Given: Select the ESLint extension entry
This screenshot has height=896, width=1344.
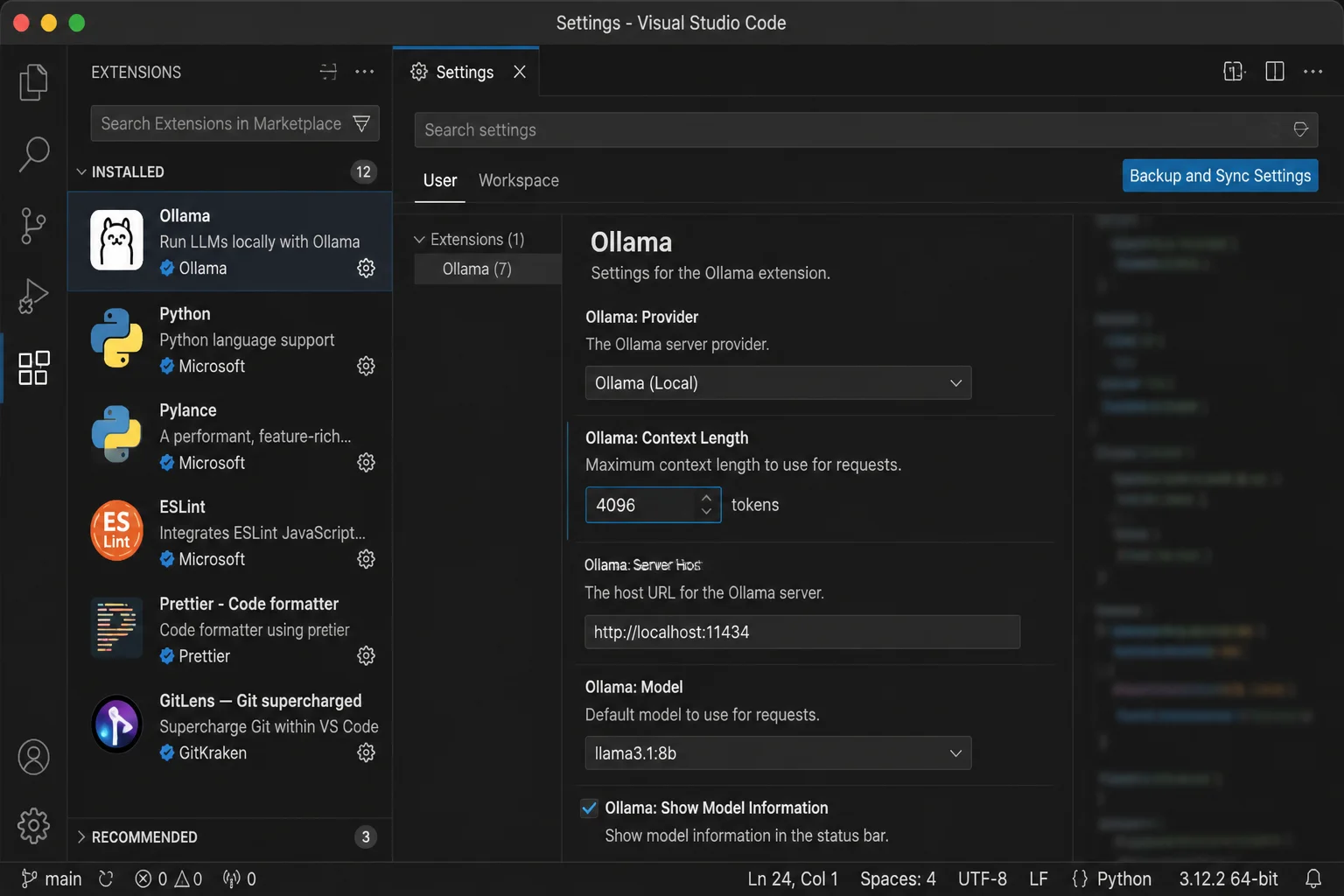Looking at the screenshot, I should click(x=229, y=532).
